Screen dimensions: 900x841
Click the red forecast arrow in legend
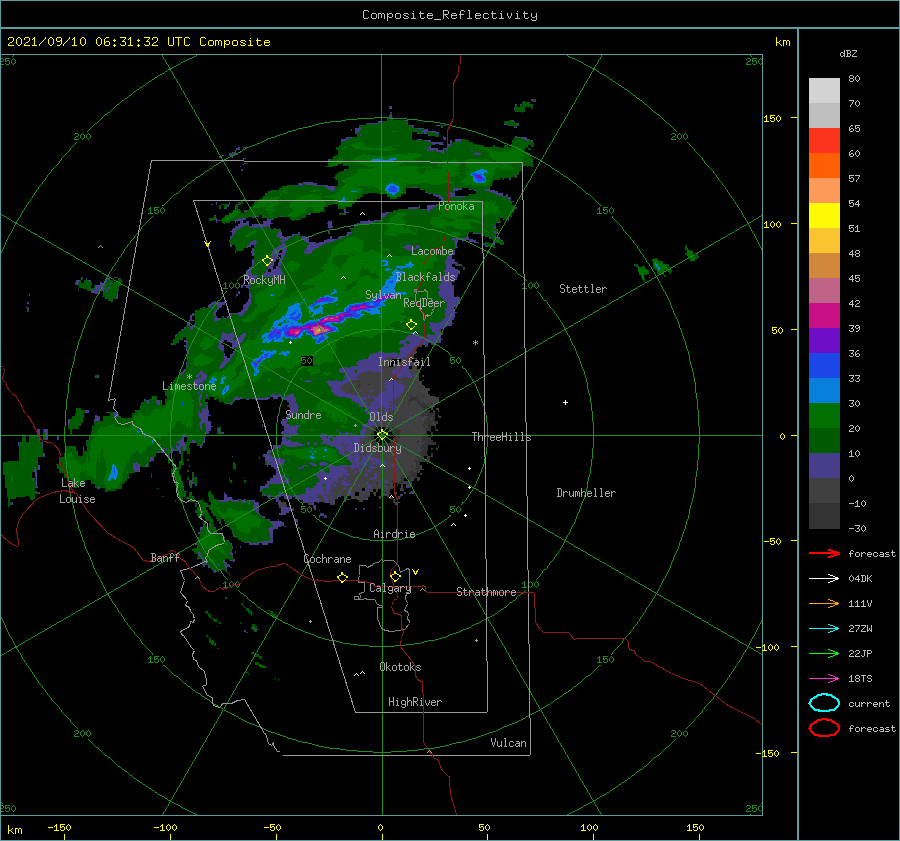coord(824,553)
